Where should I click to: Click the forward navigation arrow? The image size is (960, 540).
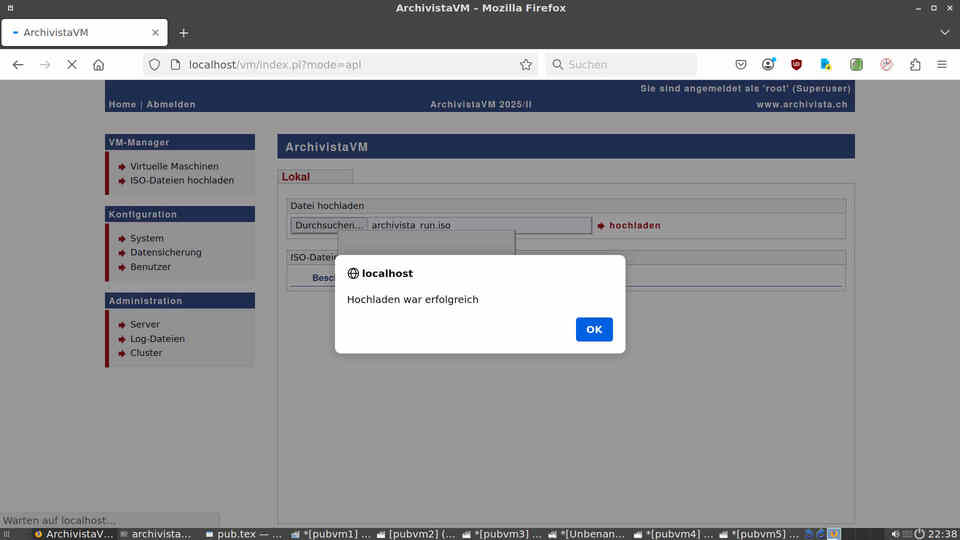tap(45, 64)
